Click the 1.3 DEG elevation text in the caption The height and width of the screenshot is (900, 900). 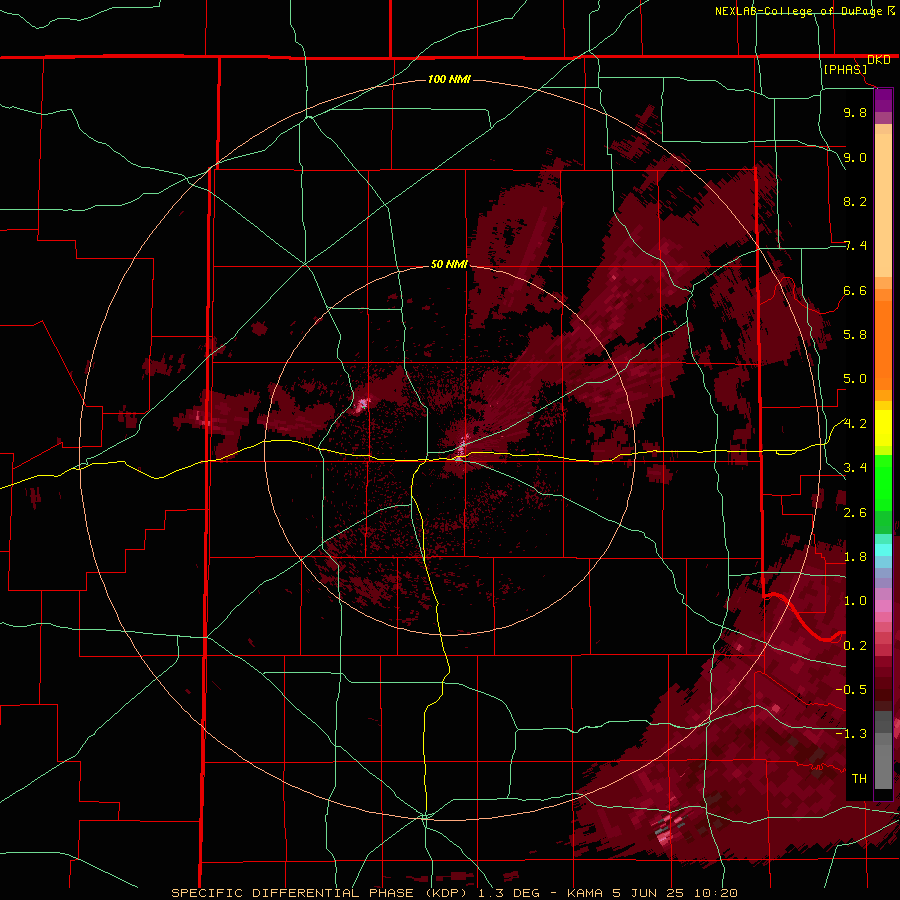click(x=511, y=893)
